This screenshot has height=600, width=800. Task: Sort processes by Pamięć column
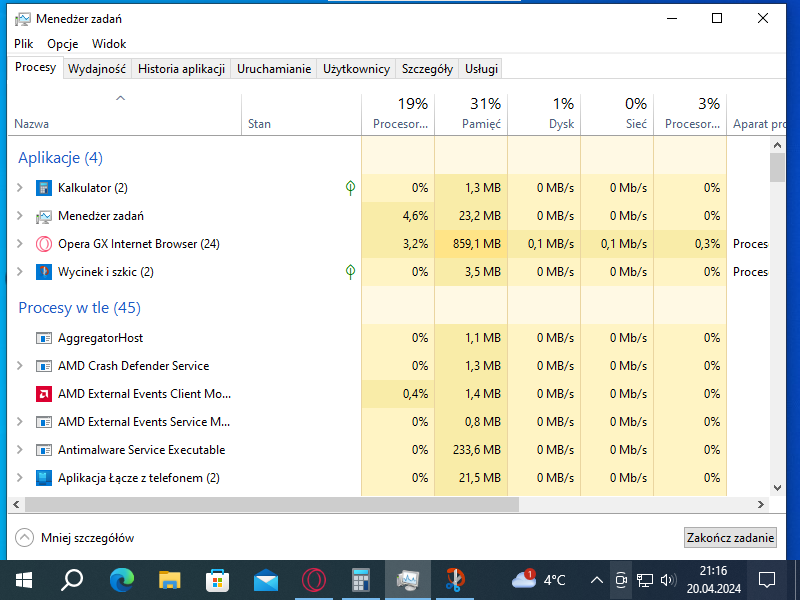(471, 114)
